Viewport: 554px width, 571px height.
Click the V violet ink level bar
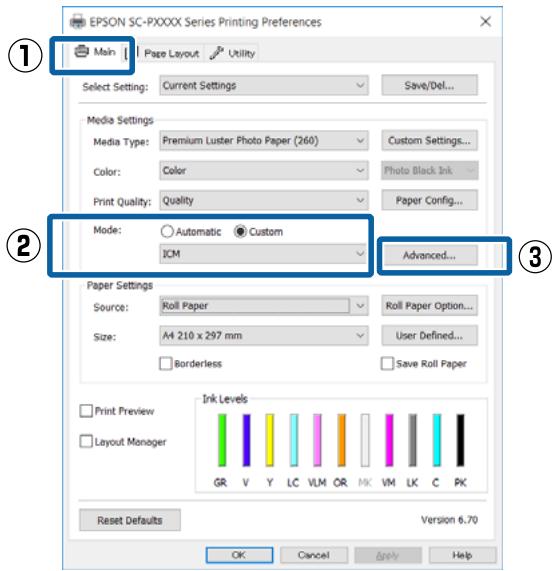246,440
